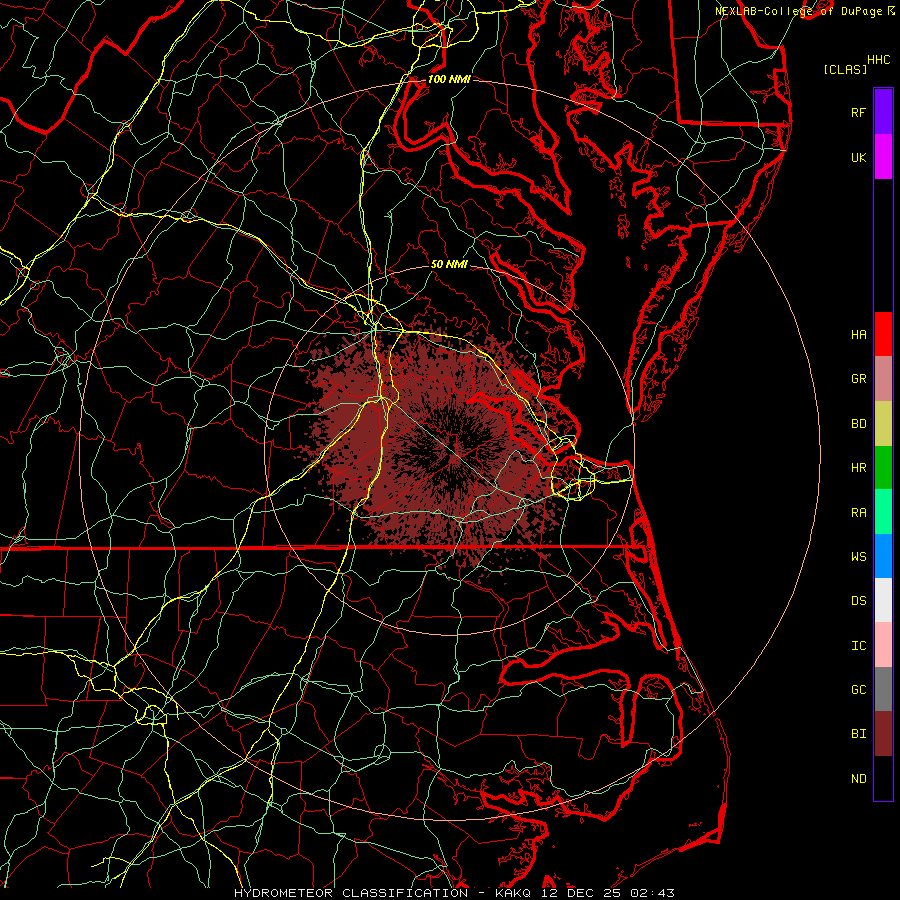The width and height of the screenshot is (900, 900).
Task: Click the 12 DEC 25 02:43 timestamp
Action: [x=606, y=893]
